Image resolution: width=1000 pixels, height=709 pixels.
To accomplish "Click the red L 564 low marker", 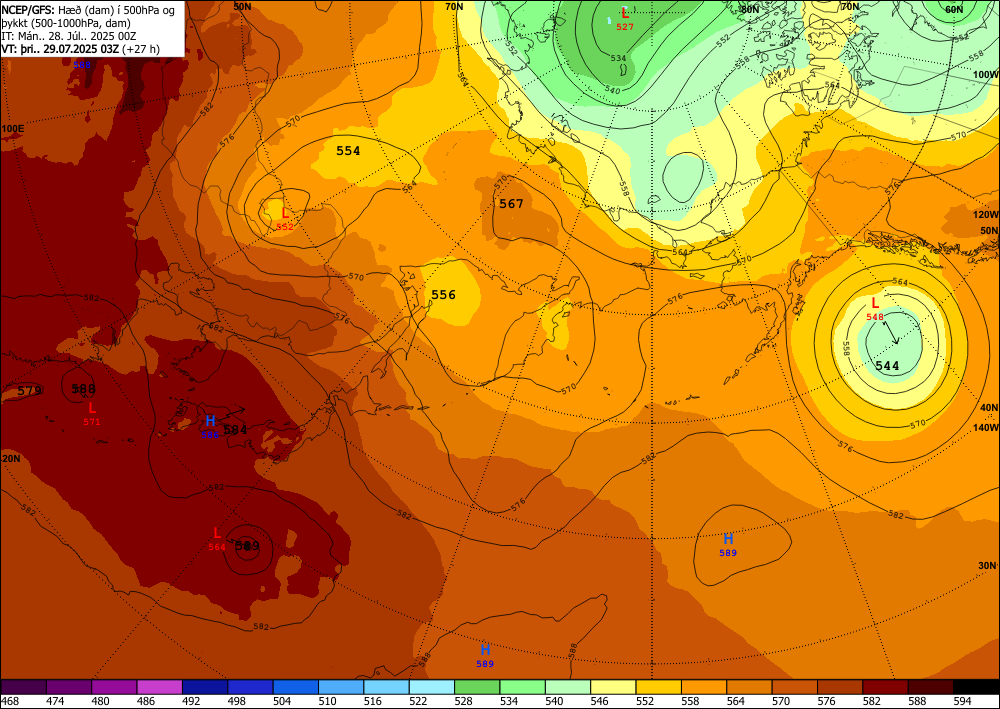I will [217, 539].
